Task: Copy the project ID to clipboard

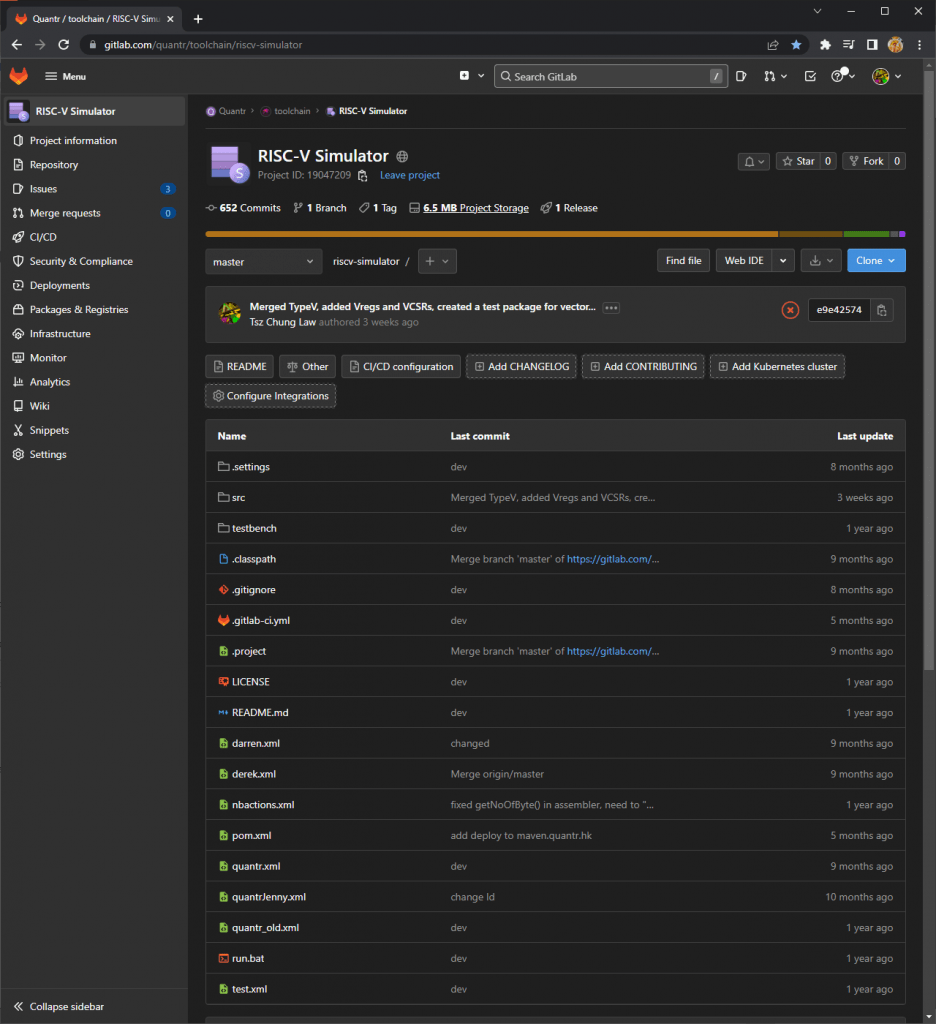Action: [x=362, y=176]
